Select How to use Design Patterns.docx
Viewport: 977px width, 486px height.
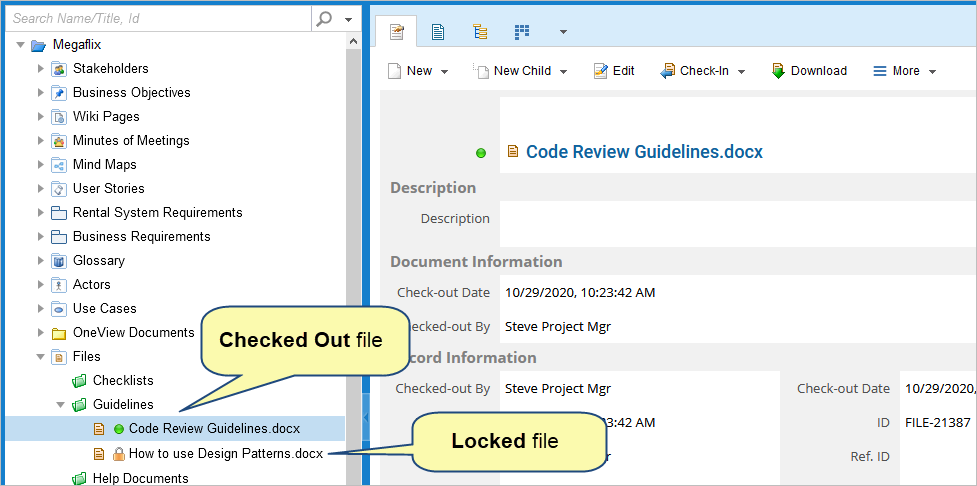[x=226, y=454]
